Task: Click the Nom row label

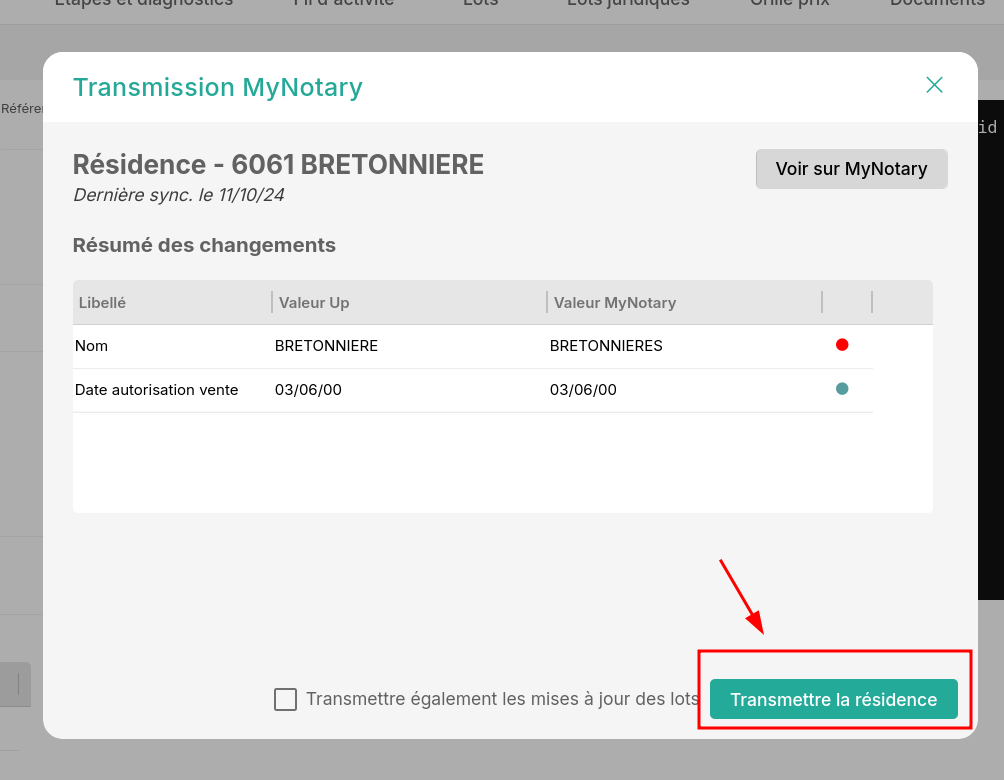Action: pos(91,346)
